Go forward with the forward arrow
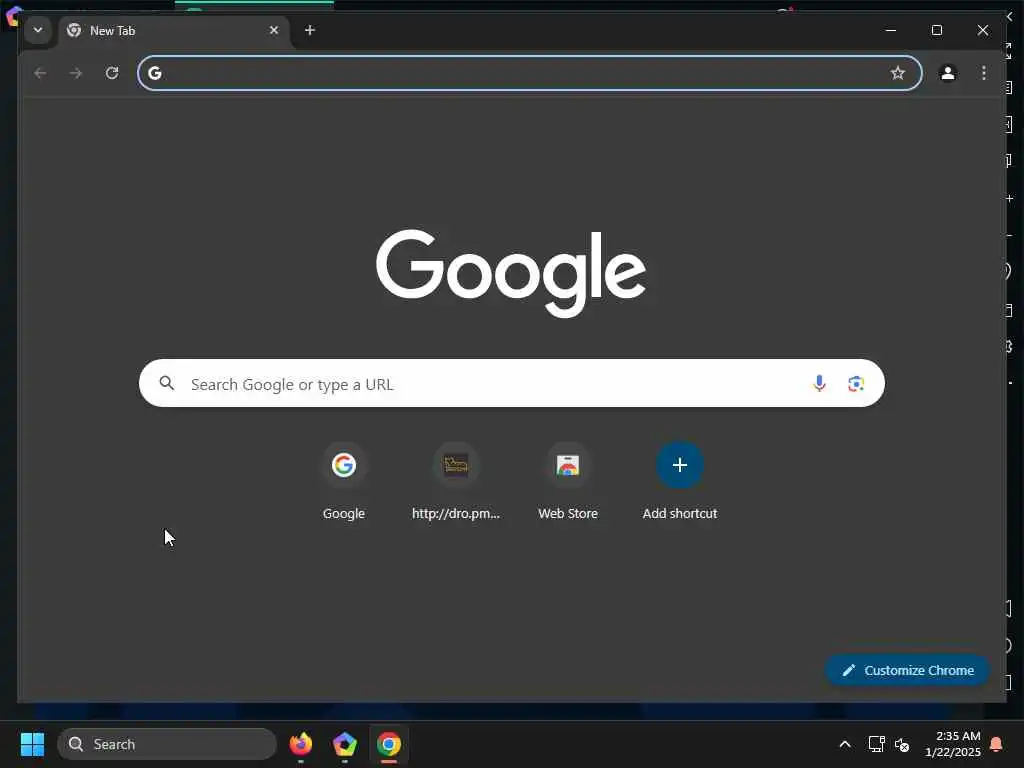Screen dimensions: 1024x768 coord(76,73)
